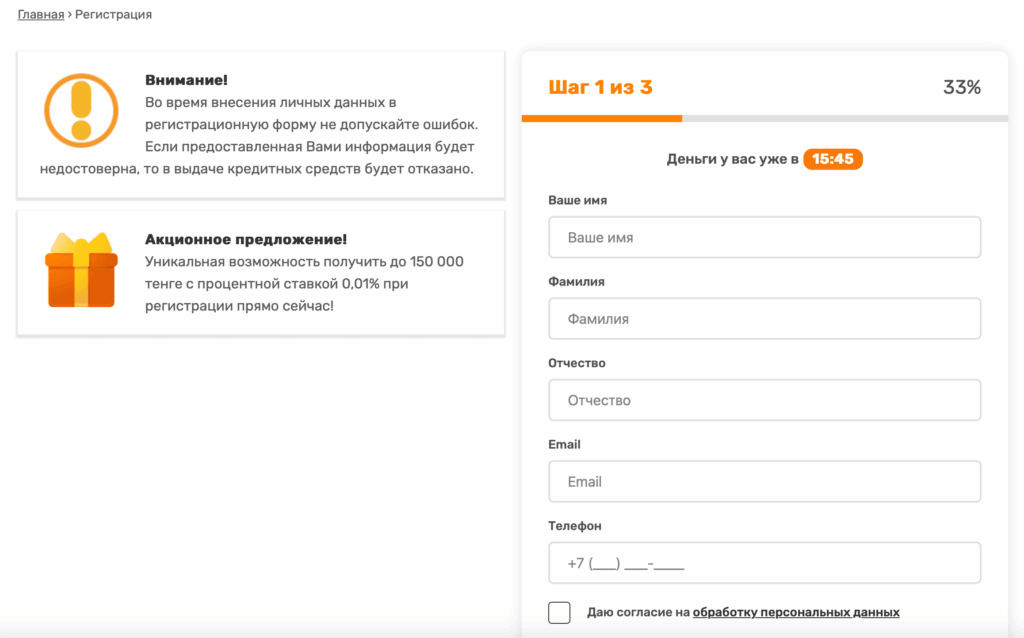Click the Шаг 1 из 3 heading
The image size is (1024, 638).
click(600, 87)
